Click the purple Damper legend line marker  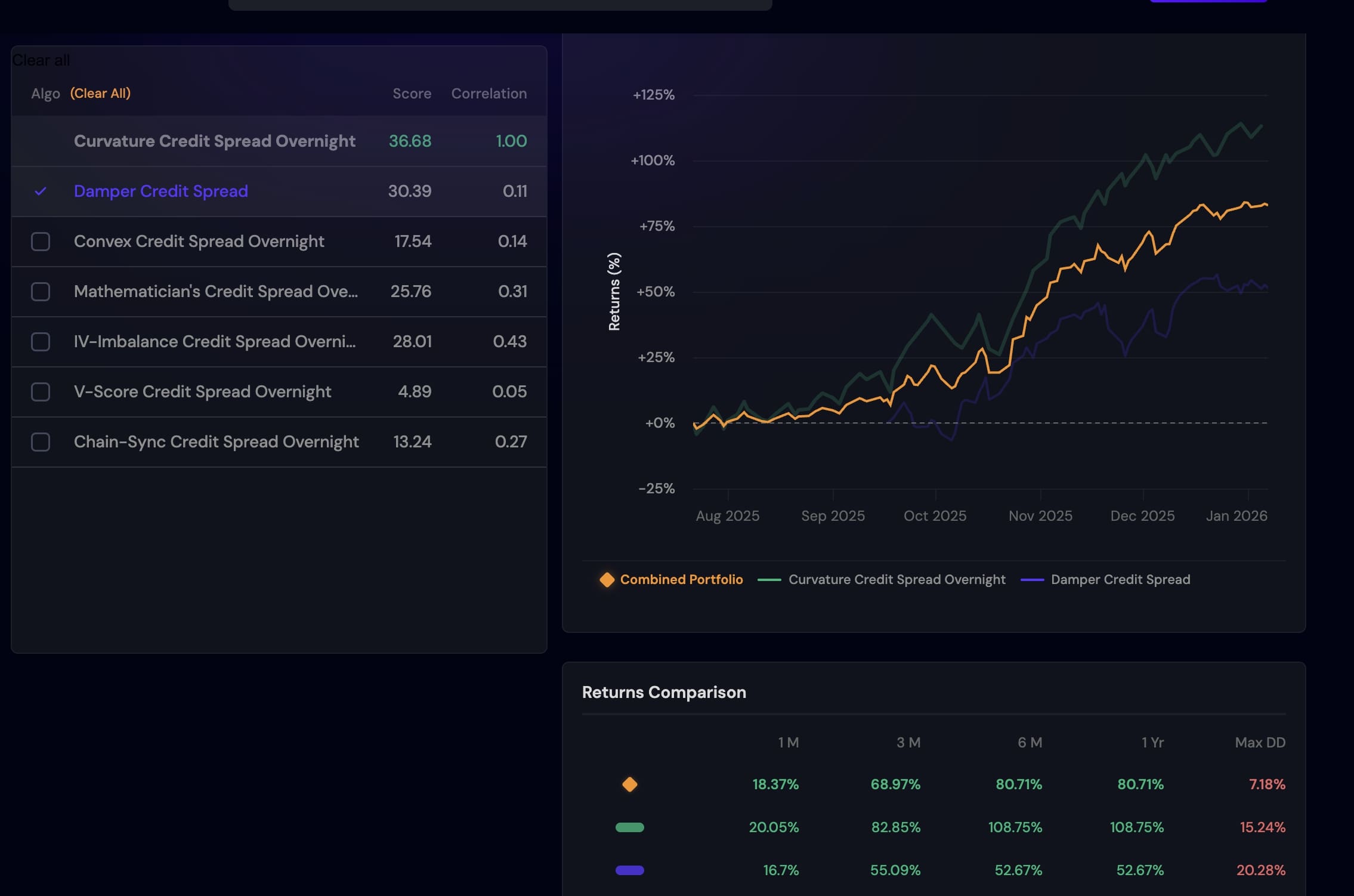(1032, 580)
